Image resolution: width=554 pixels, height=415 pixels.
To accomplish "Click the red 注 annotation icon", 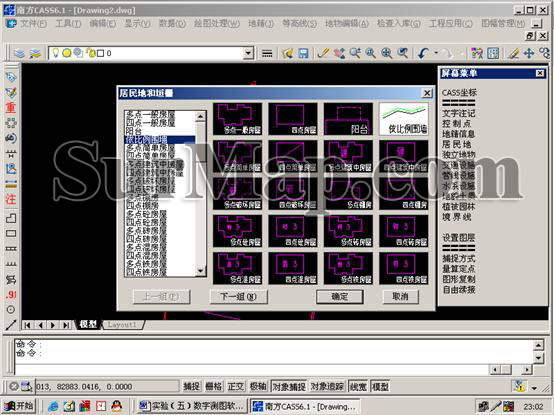I will [11, 200].
